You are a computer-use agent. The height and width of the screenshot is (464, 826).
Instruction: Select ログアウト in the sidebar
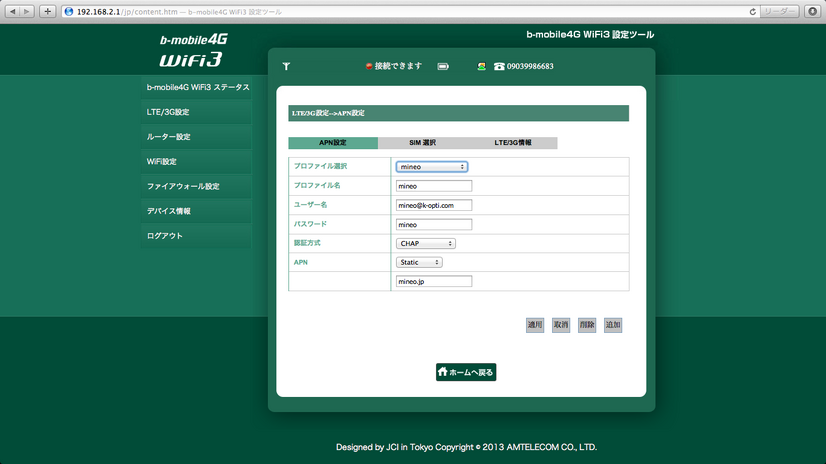(x=196, y=236)
